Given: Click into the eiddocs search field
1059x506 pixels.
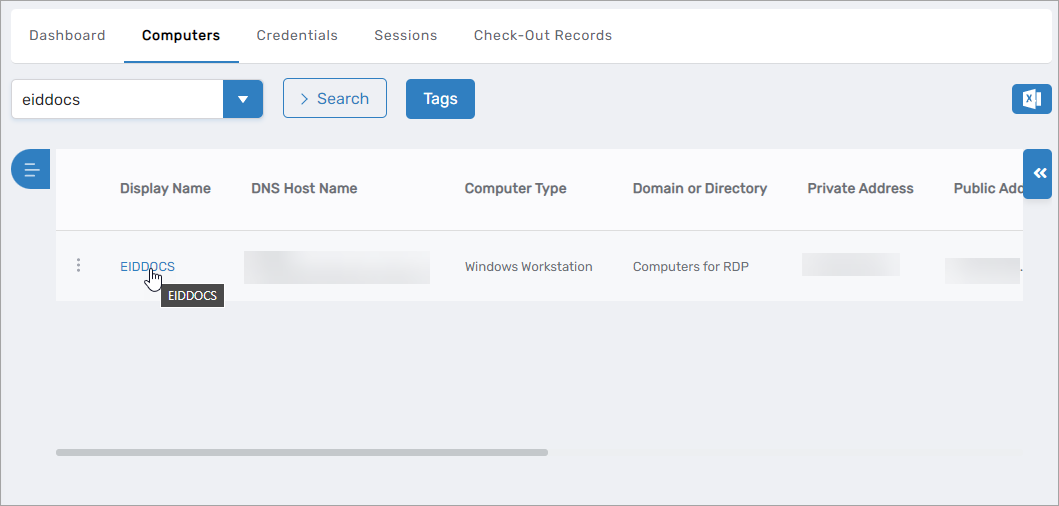Looking at the screenshot, I should tap(117, 100).
